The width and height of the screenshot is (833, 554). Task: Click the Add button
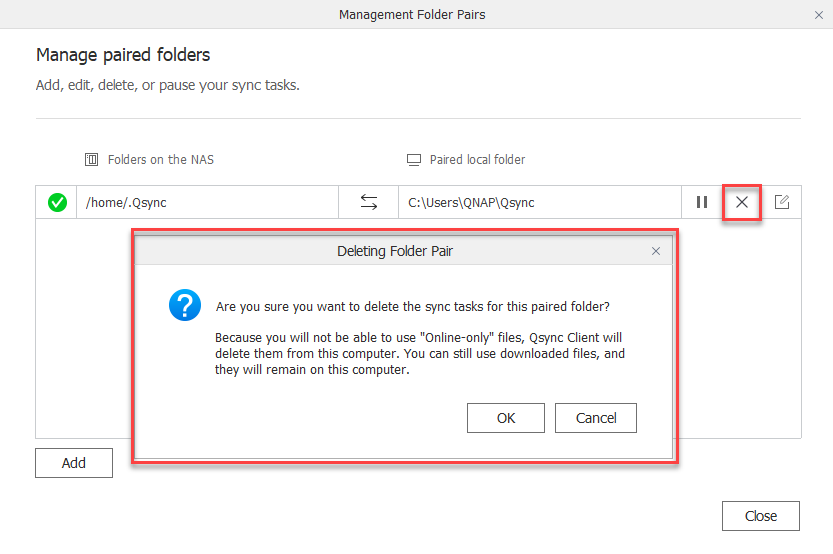[x=74, y=463]
